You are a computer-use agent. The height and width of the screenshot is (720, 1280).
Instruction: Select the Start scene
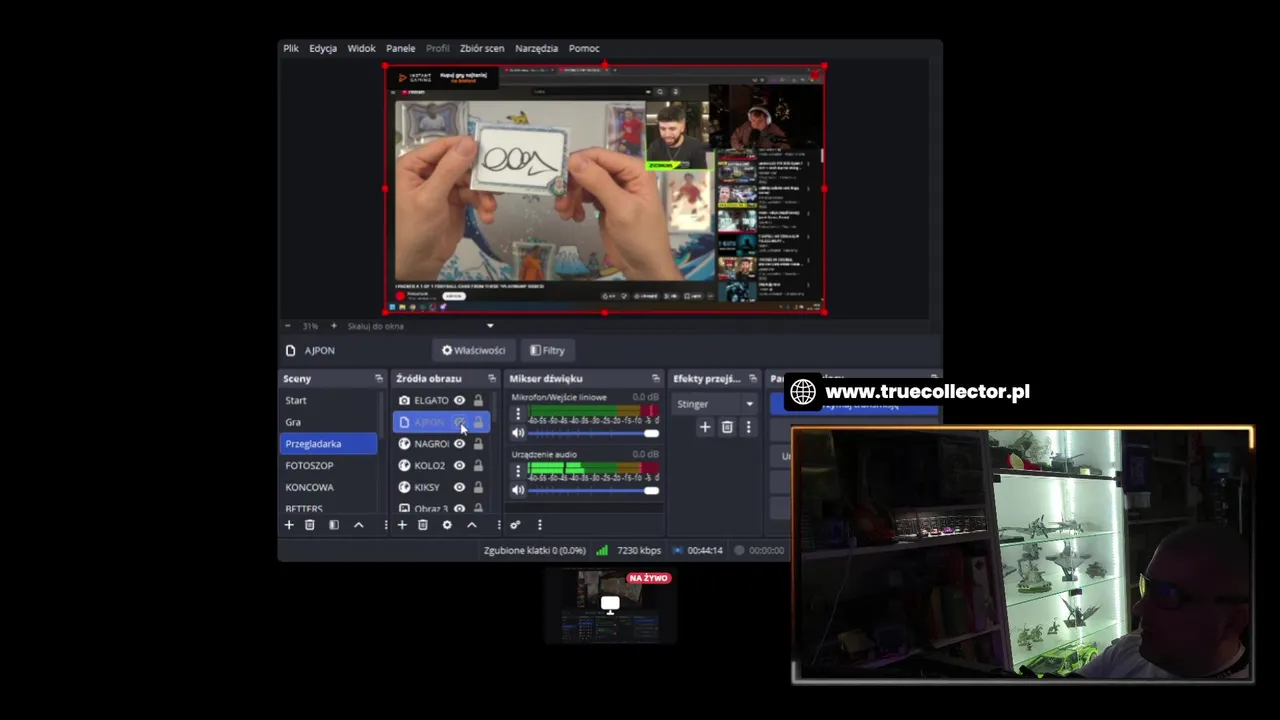(329, 400)
